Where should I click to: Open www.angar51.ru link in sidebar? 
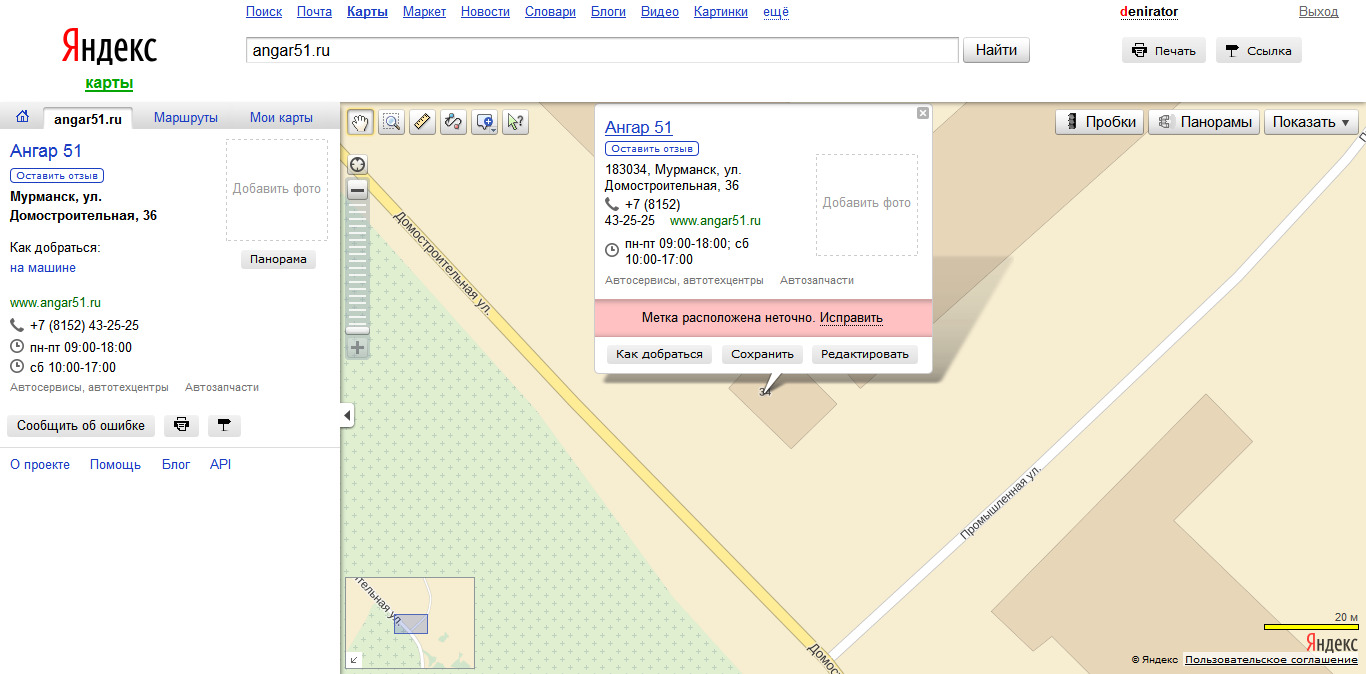pos(55,302)
